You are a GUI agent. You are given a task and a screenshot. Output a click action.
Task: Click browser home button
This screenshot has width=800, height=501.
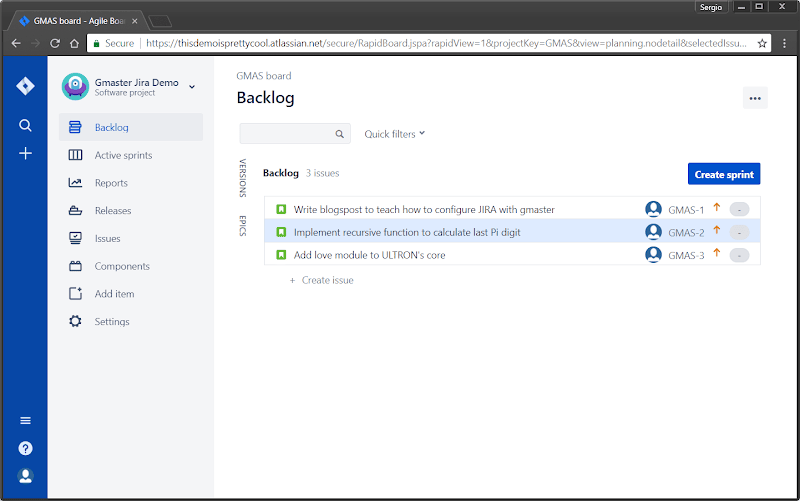click(74, 43)
